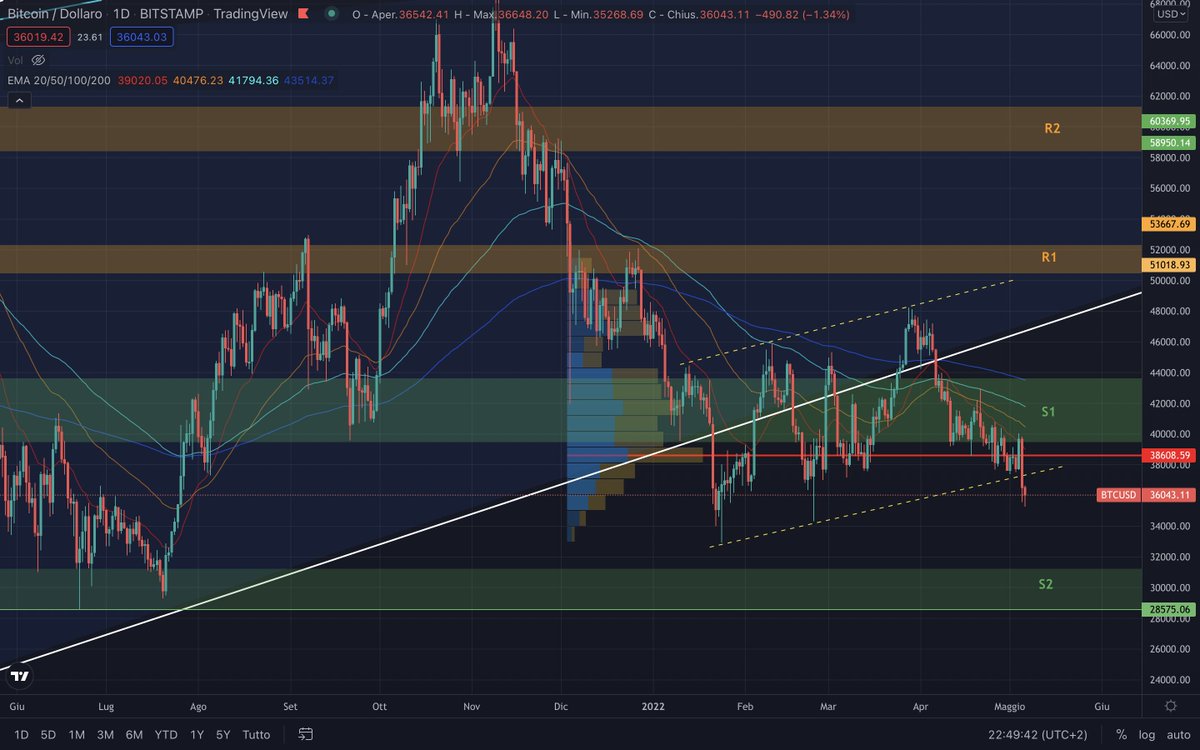1200x750 pixels.
Task: Select the 3M time range
Action: pos(105,734)
